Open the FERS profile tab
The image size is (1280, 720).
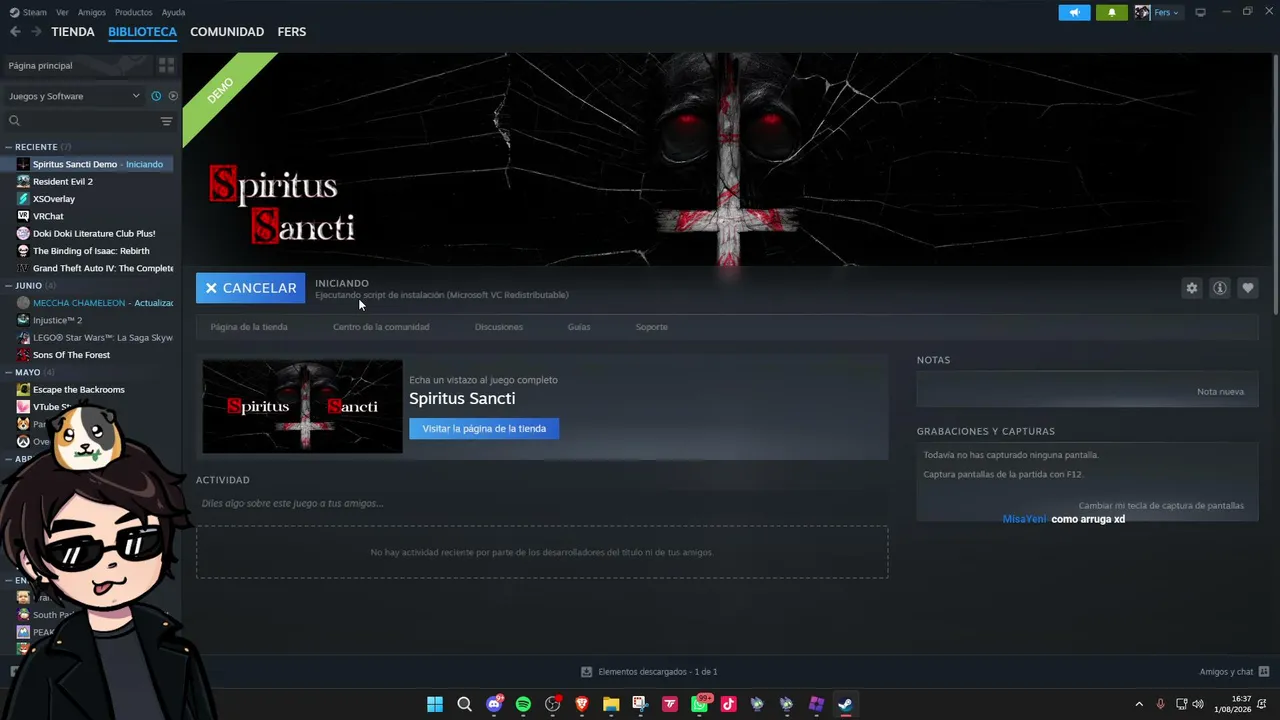[x=292, y=32]
